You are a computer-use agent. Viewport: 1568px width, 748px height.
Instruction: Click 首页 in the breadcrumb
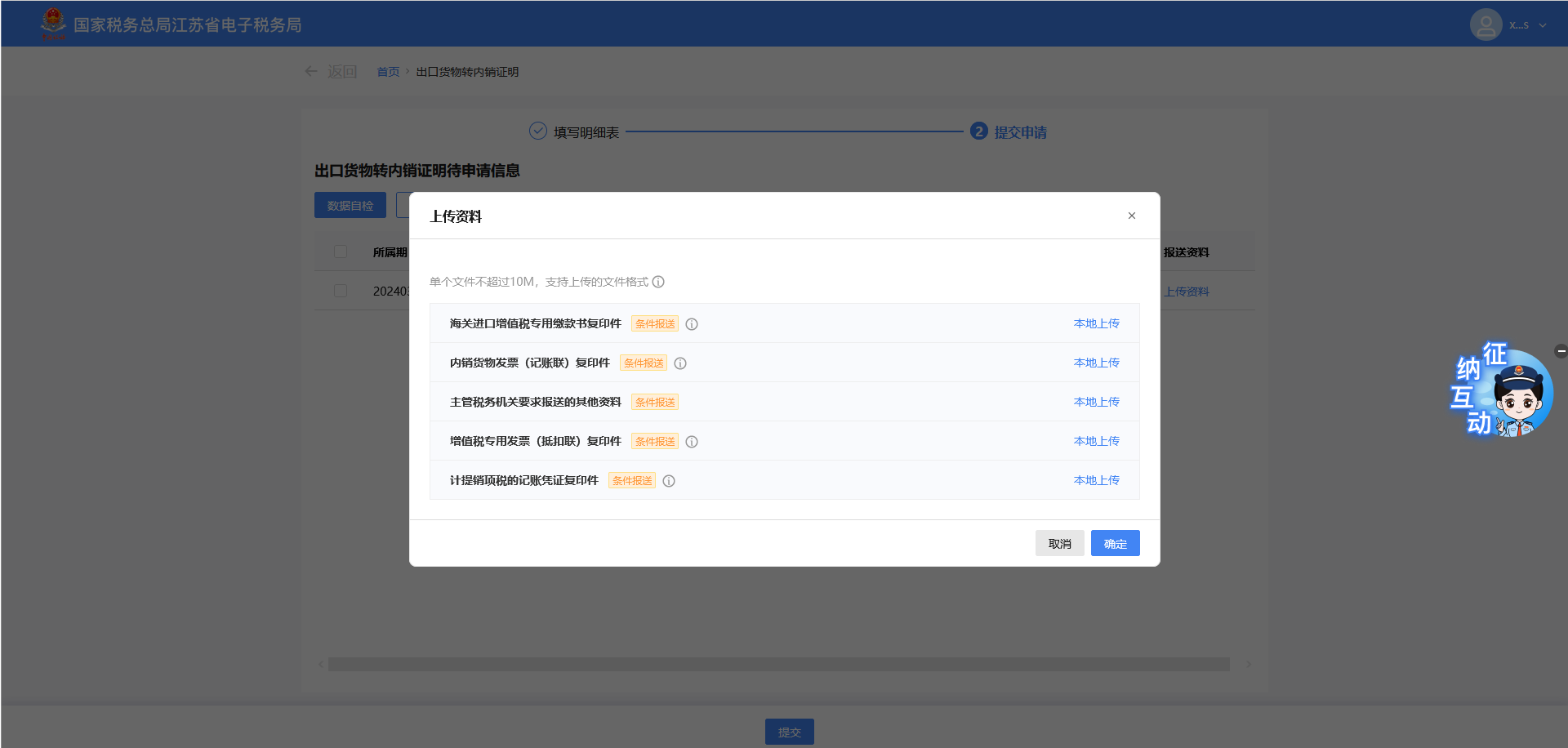[x=388, y=72]
